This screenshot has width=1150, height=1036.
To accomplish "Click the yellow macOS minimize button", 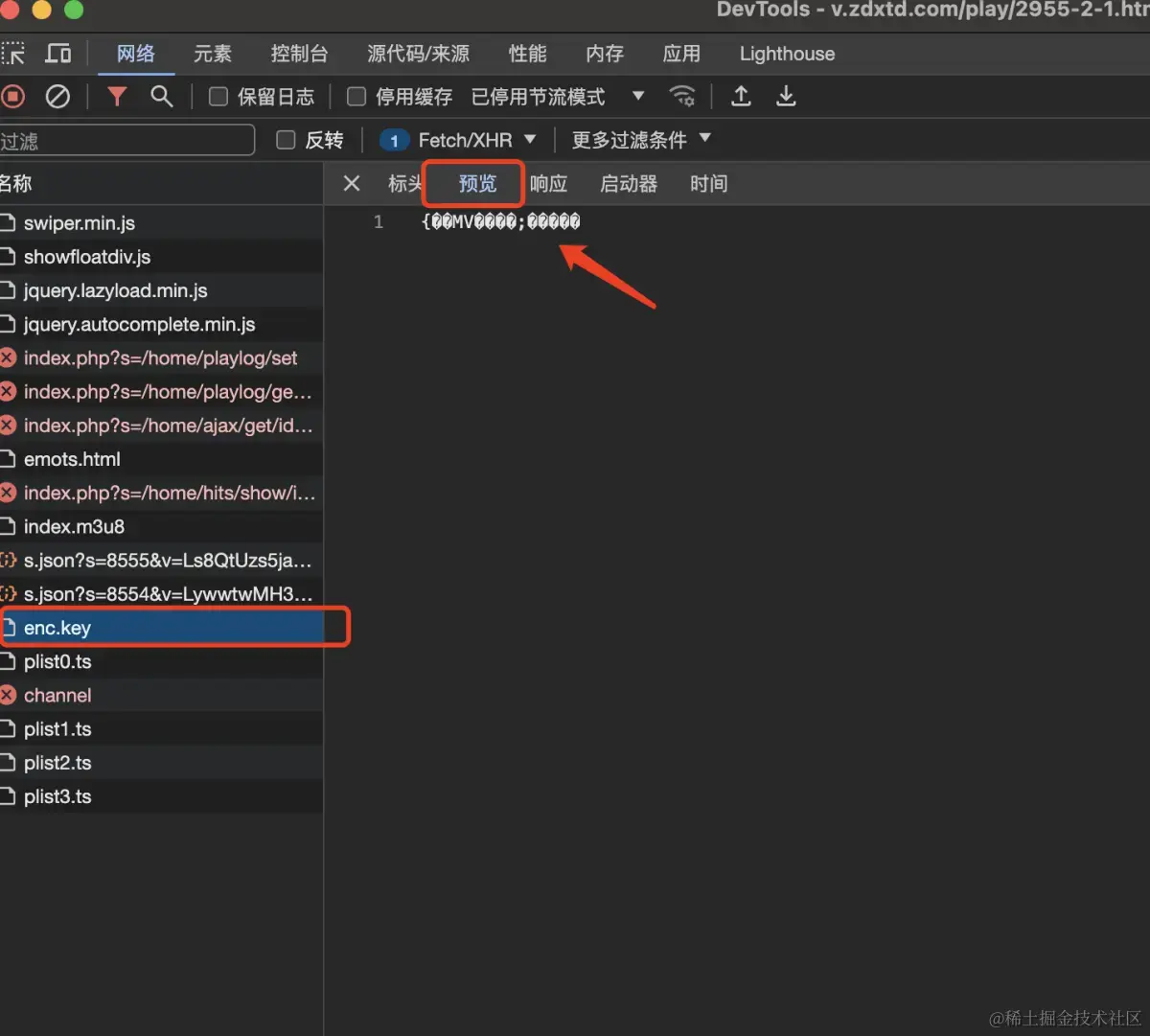I will coord(42,10).
